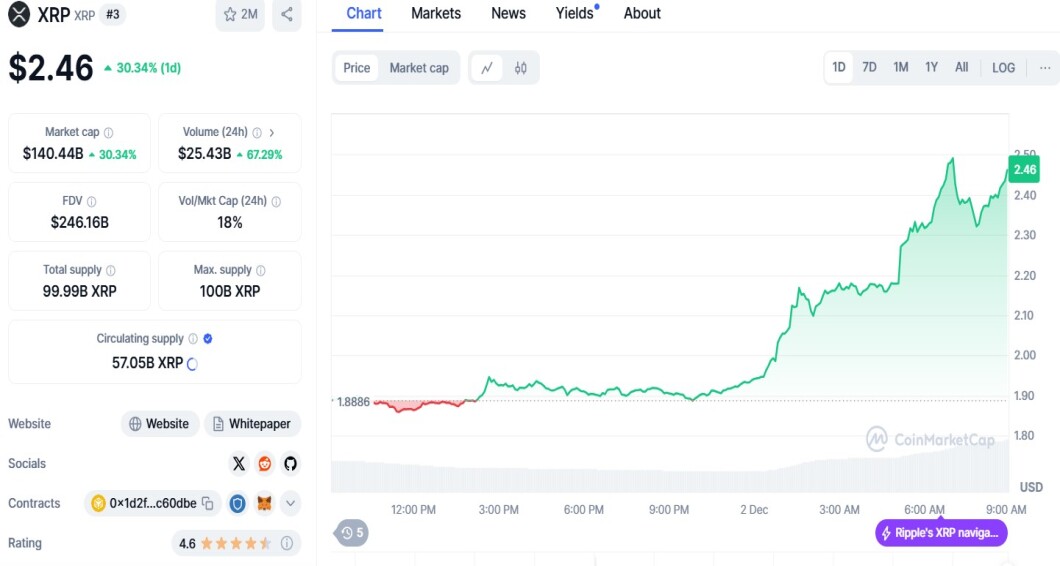Open the chart more options ellipsis
This screenshot has width=1060, height=566.
[1045, 68]
